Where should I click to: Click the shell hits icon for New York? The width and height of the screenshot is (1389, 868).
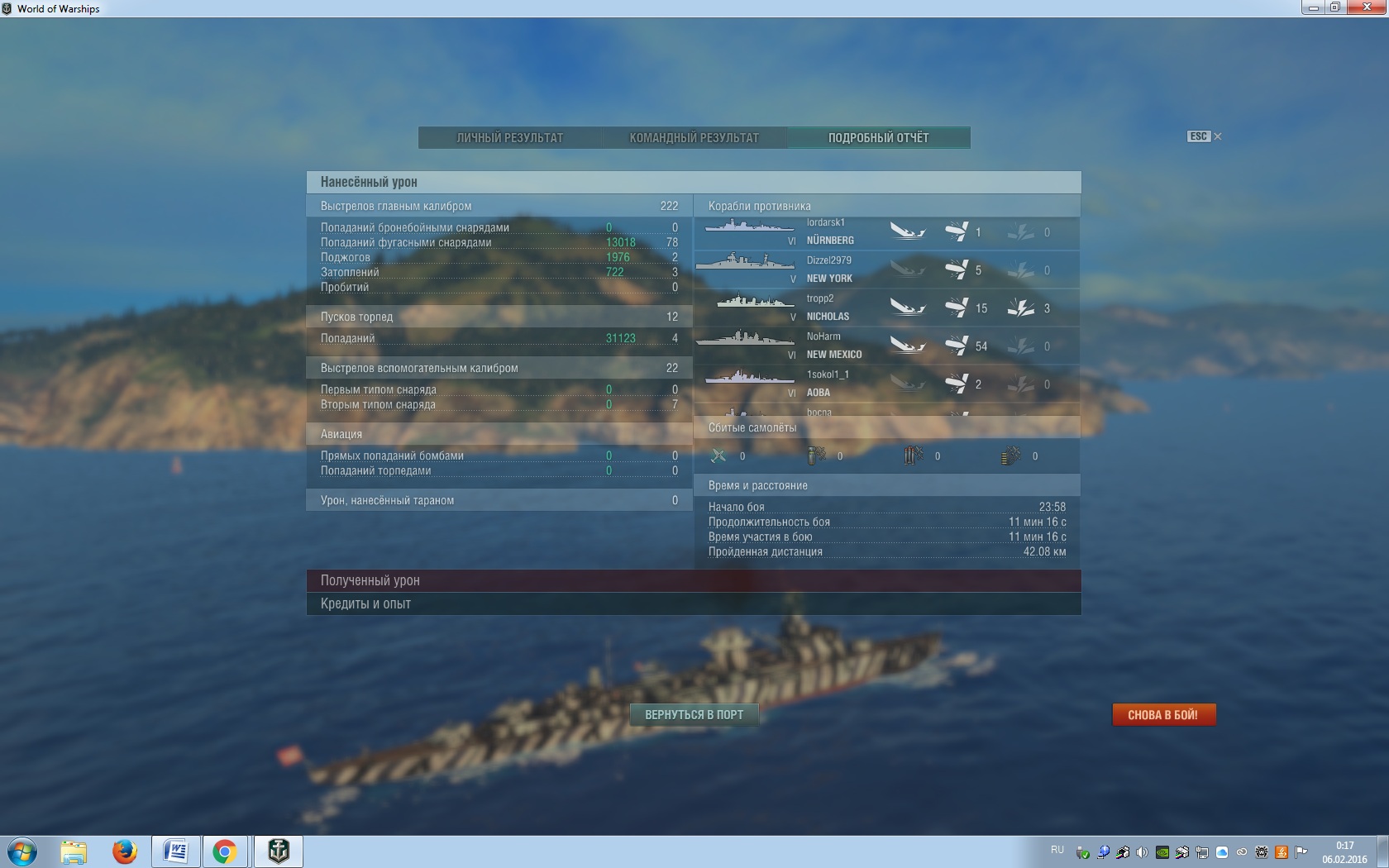(x=957, y=269)
